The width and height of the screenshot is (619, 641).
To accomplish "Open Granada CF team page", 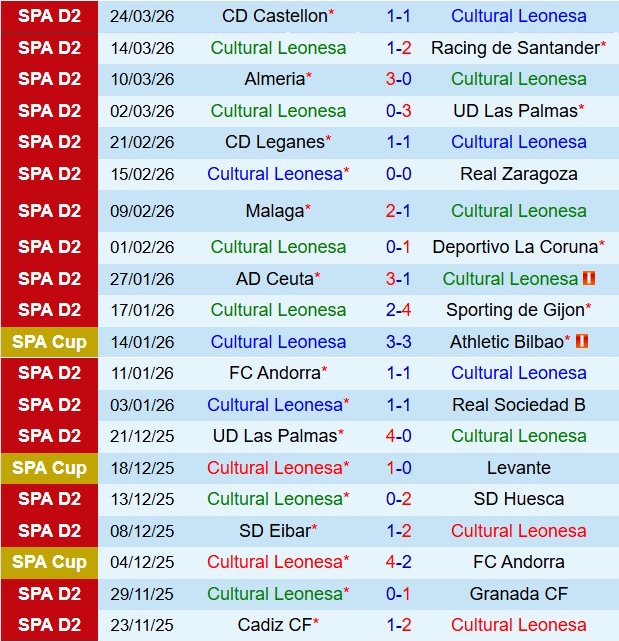I will pyautogui.click(x=518, y=594).
